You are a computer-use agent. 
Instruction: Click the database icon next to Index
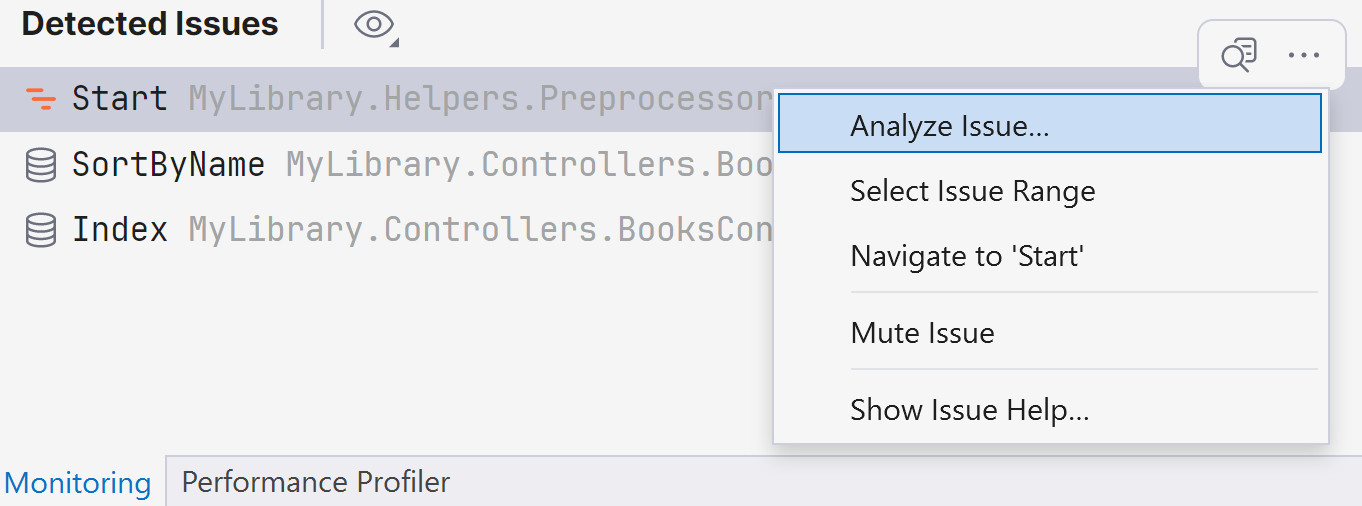[41, 231]
